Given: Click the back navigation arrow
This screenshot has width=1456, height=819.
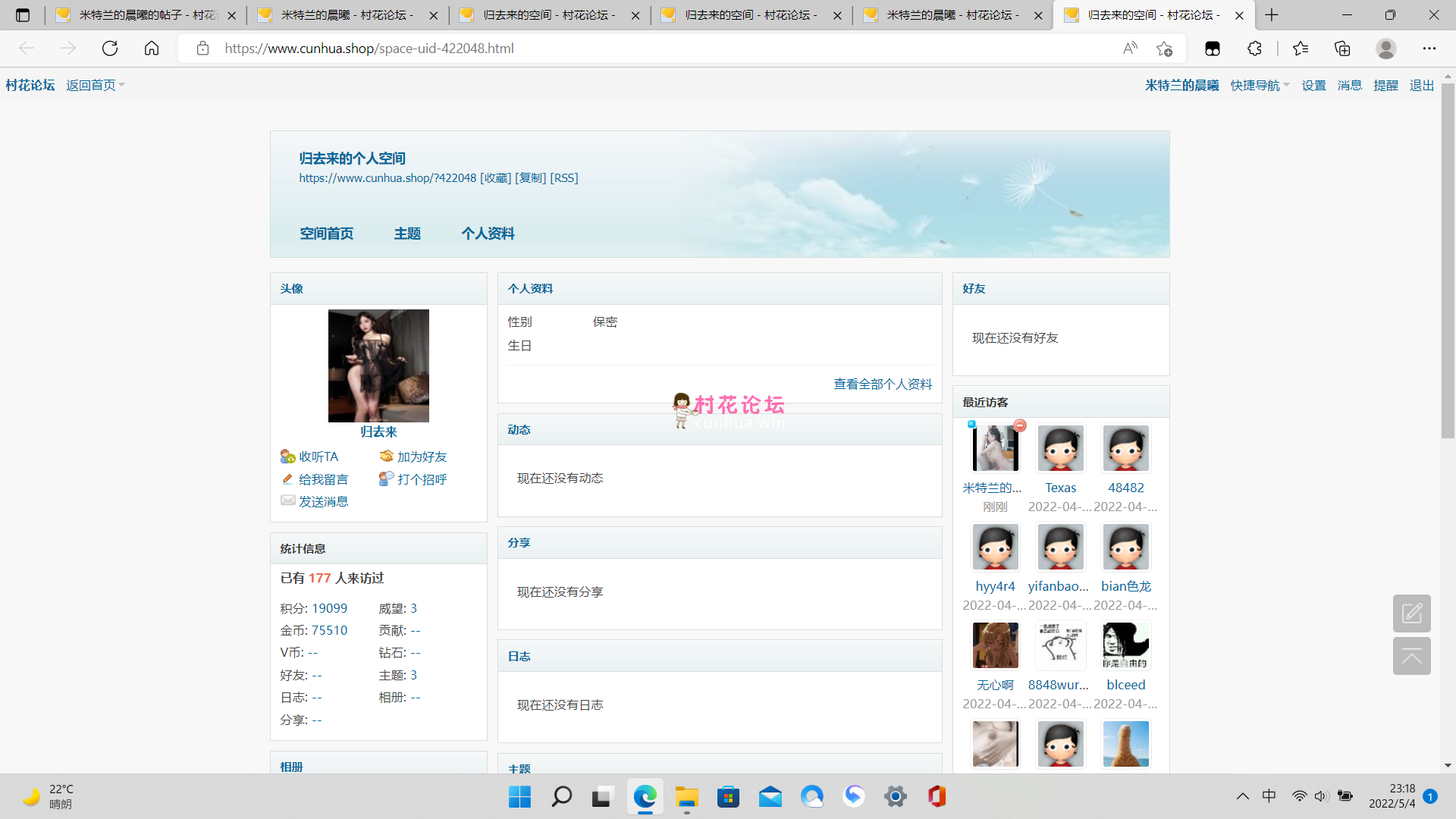Looking at the screenshot, I should (x=27, y=49).
